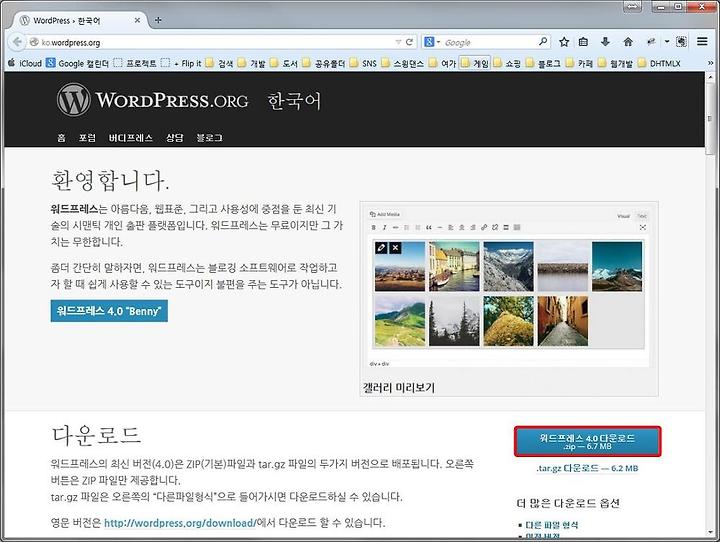This screenshot has width=720, height=542.
Task: Open the DHTMLX bookmarks folder
Action: tap(659, 63)
